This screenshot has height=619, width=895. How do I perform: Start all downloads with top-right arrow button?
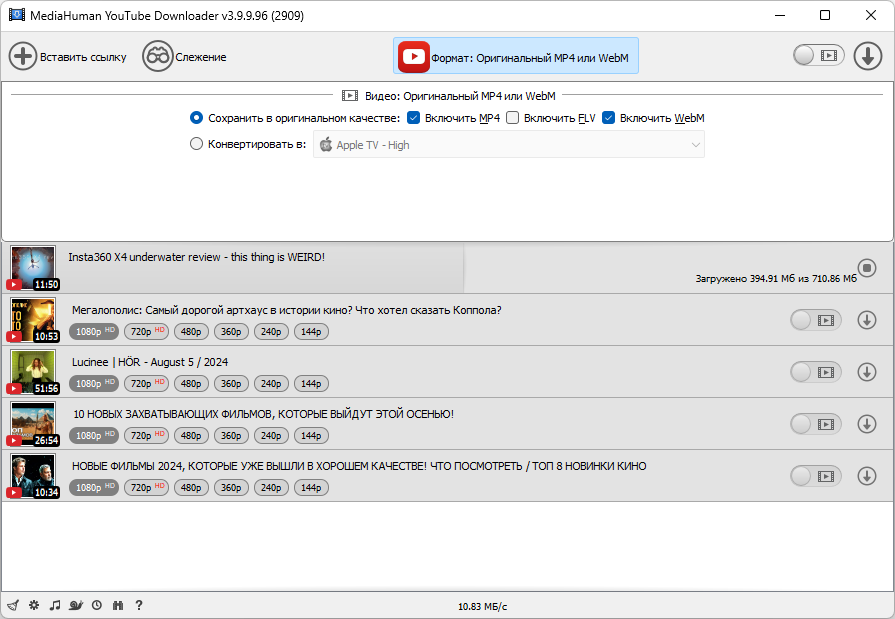pos(868,56)
